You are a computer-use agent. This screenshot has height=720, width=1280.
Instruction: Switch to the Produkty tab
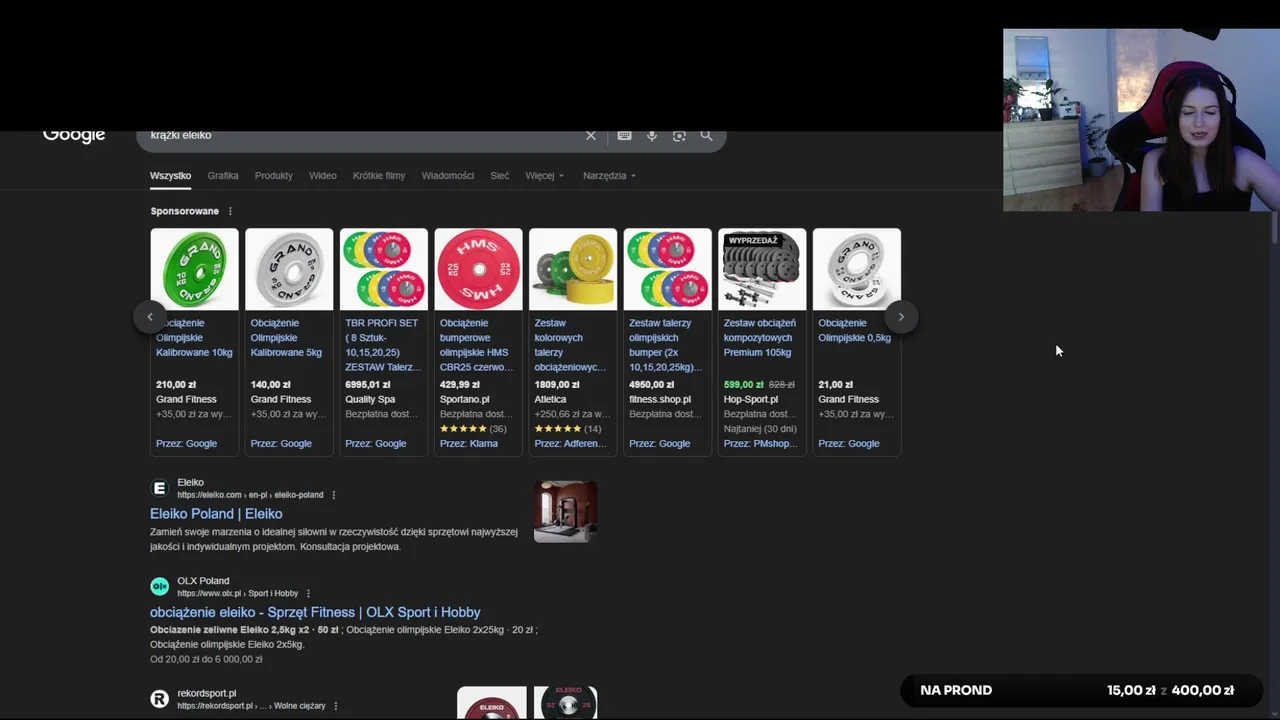274,176
